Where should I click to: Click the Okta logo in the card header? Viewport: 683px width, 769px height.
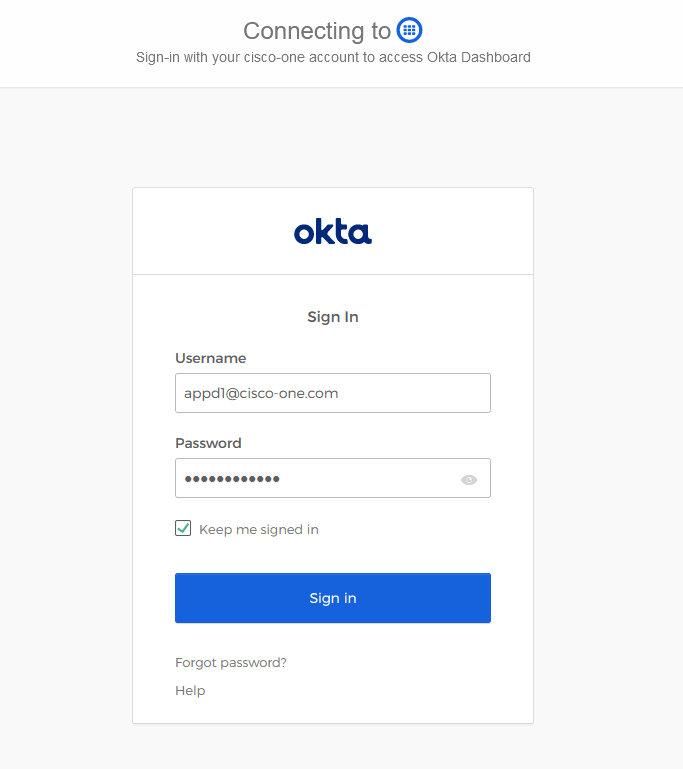332,232
